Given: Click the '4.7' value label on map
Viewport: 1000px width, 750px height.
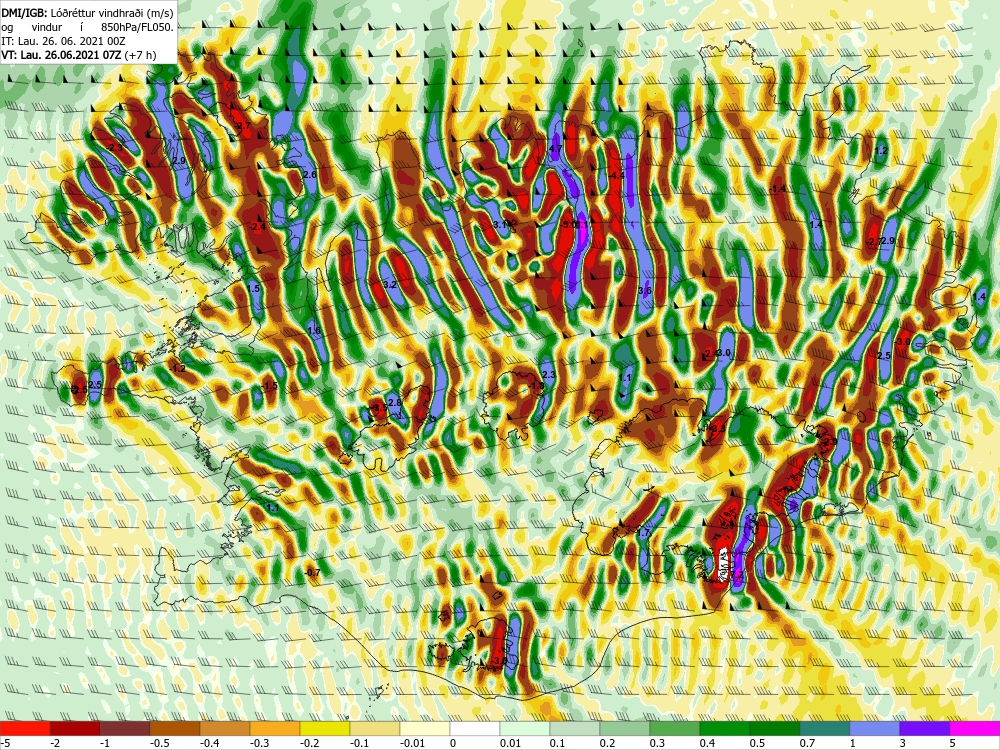Looking at the screenshot, I should pyautogui.click(x=555, y=149).
